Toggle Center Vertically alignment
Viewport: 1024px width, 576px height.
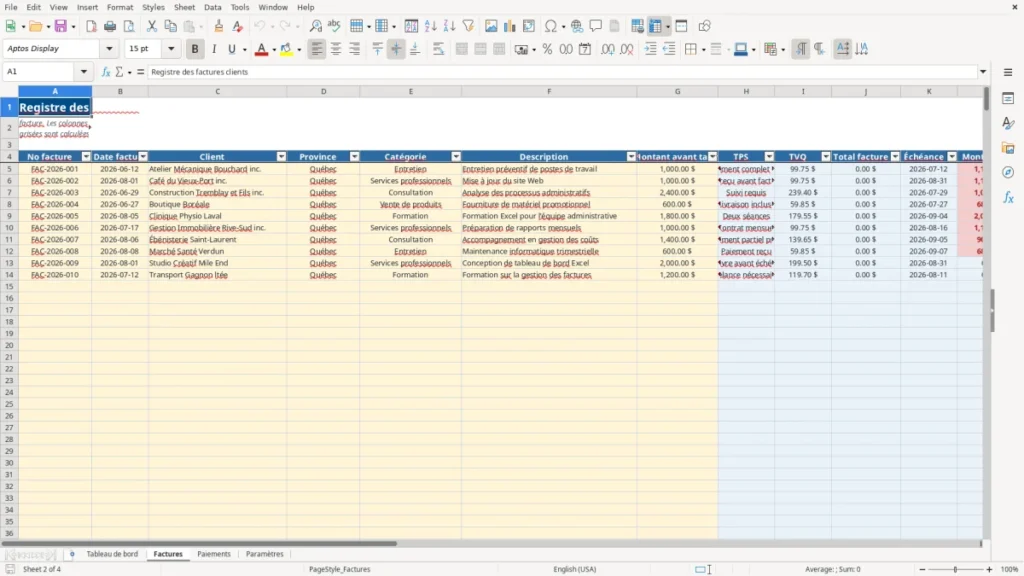pos(396,49)
